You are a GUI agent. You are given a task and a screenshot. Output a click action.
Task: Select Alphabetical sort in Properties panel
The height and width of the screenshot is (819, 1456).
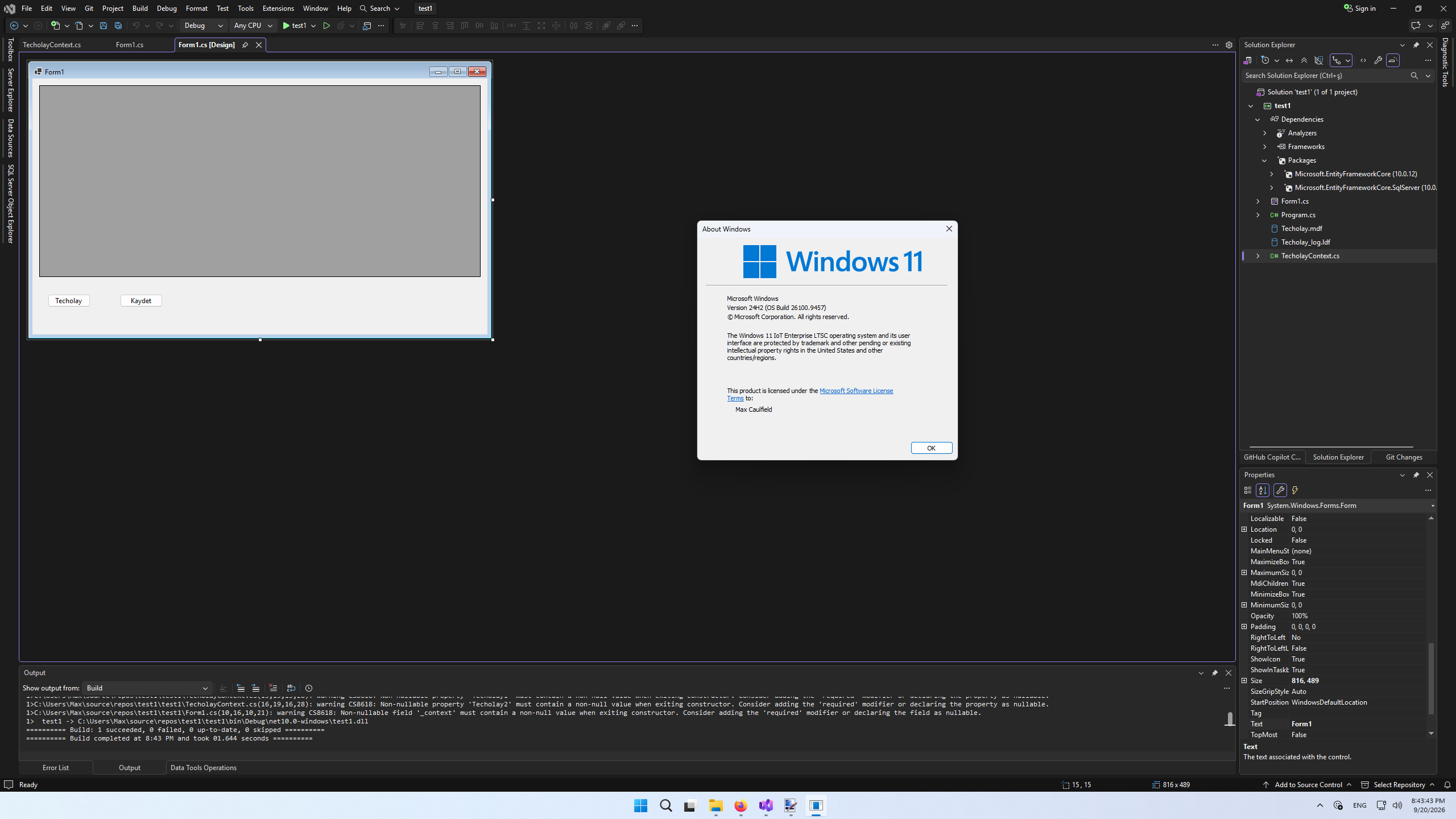(1263, 490)
